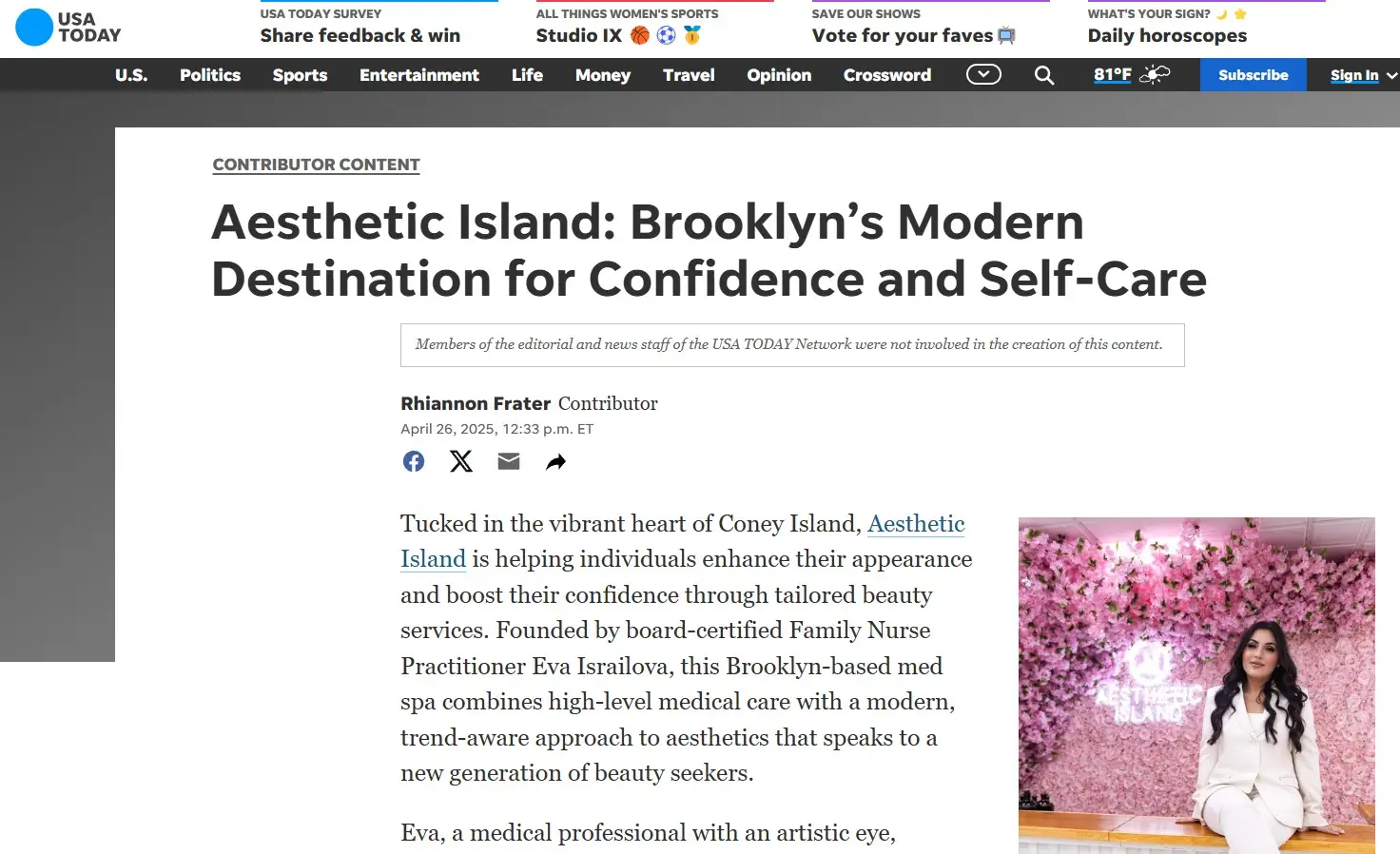Viewport: 1400px width, 854px height.
Task: Click the weather icon beside 81°F
Action: tap(1154, 74)
